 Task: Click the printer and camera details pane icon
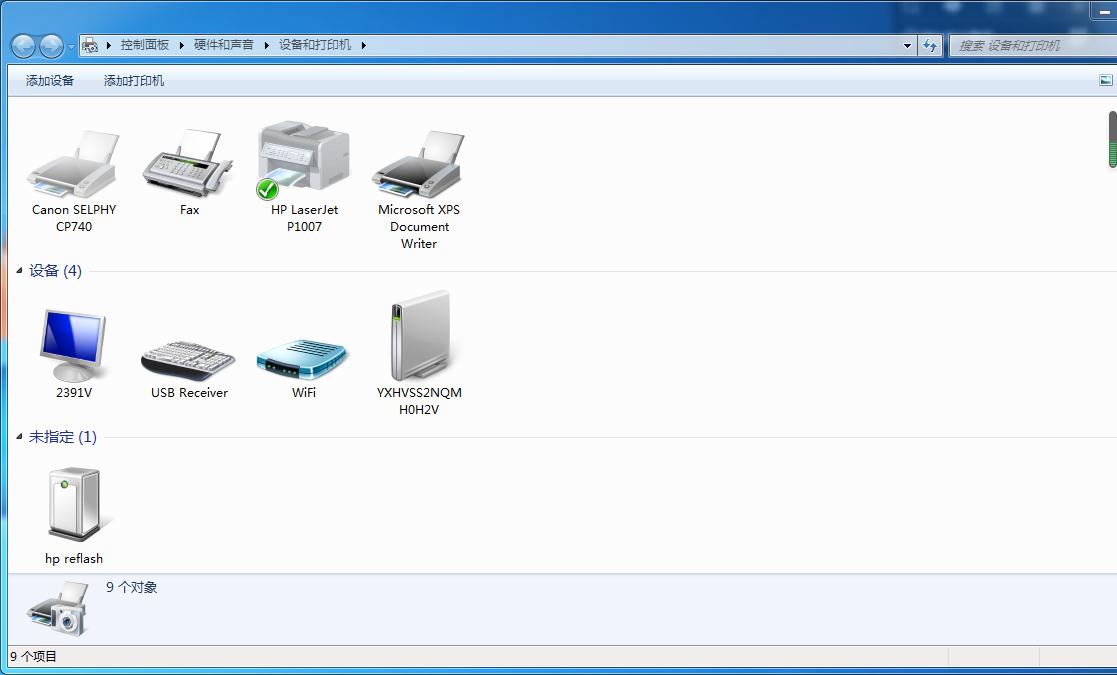pos(58,609)
